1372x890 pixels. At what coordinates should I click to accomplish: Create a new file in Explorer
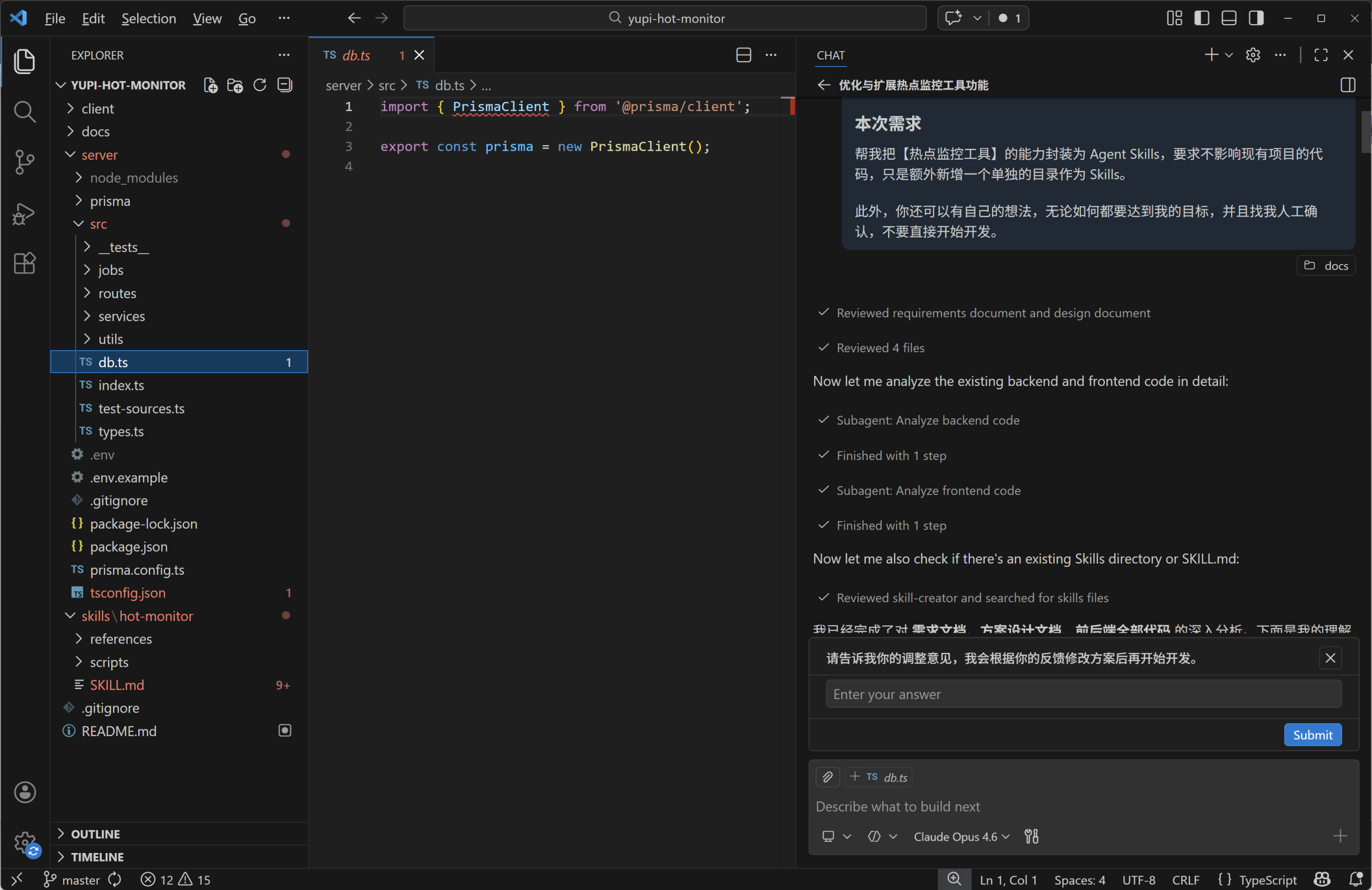coord(210,85)
